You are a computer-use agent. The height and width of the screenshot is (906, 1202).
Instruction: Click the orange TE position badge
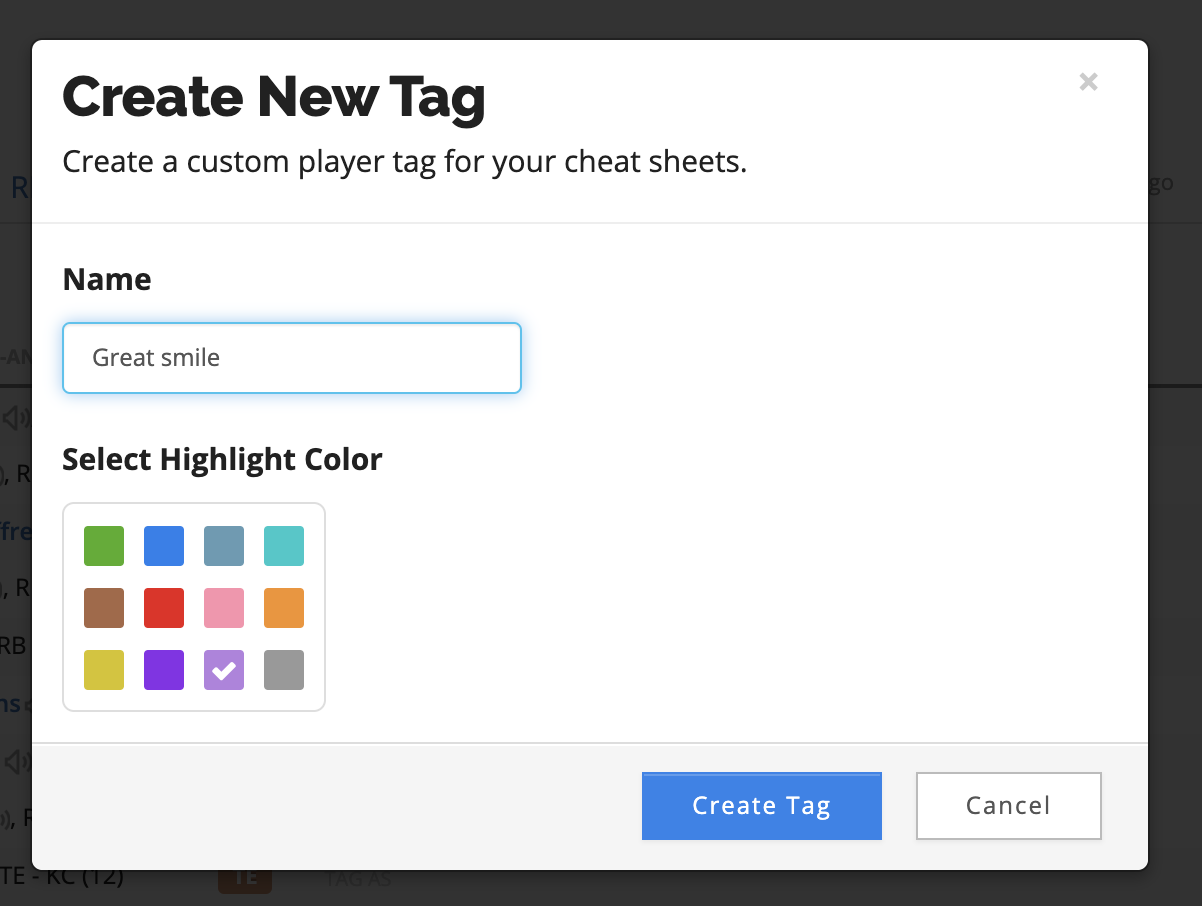click(245, 879)
